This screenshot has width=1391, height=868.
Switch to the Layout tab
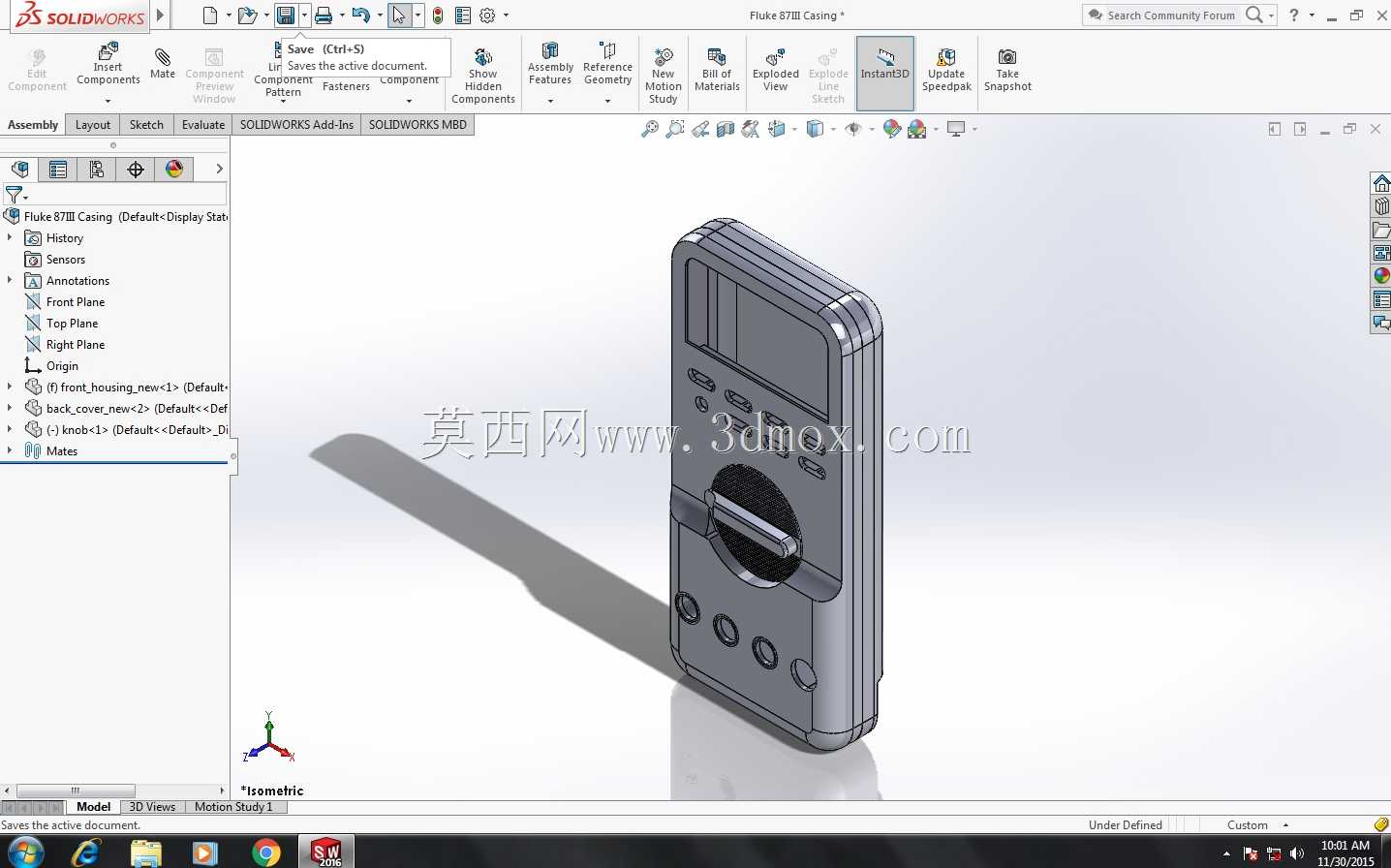[x=93, y=125]
